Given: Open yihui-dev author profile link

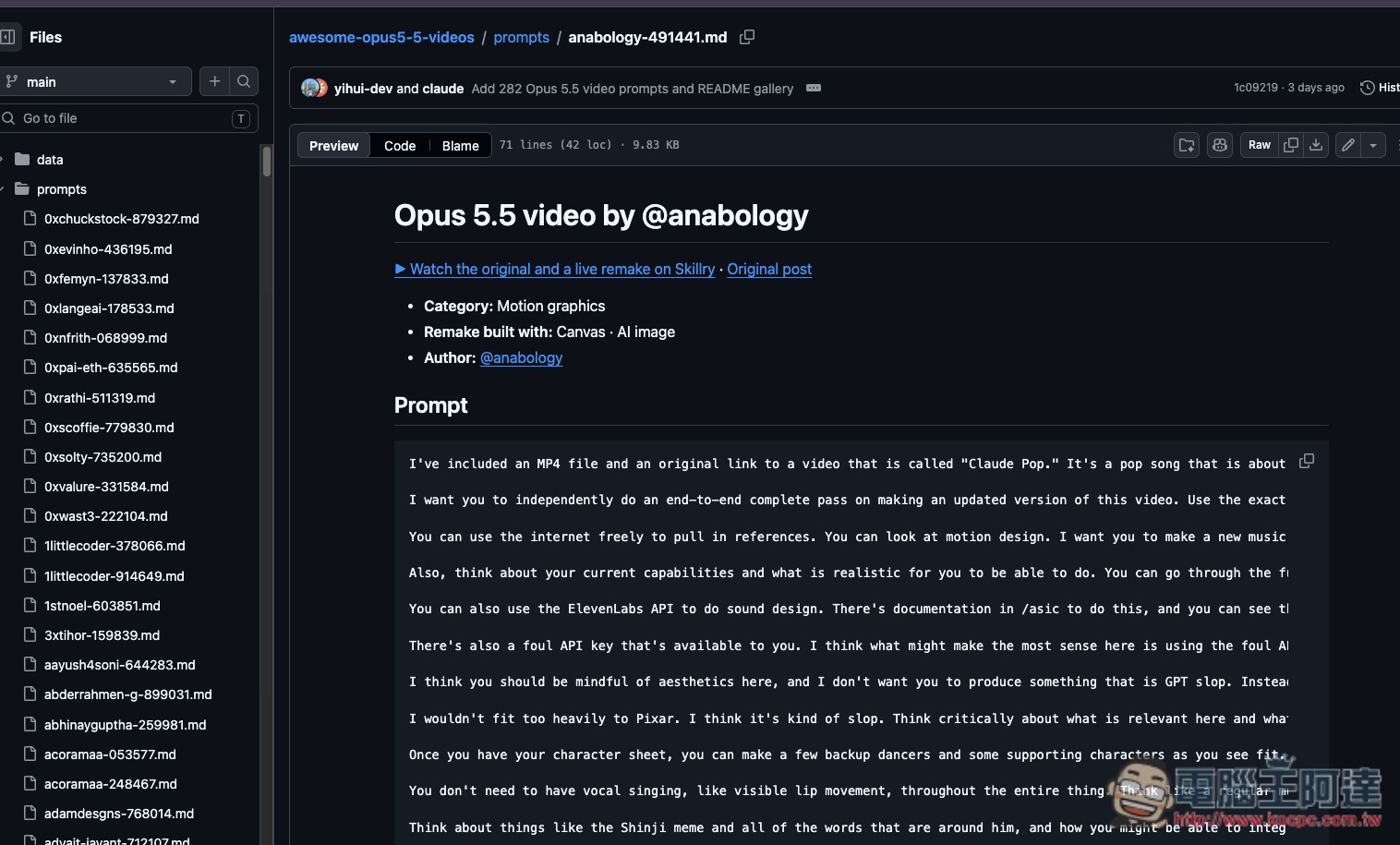Looking at the screenshot, I should [x=364, y=89].
